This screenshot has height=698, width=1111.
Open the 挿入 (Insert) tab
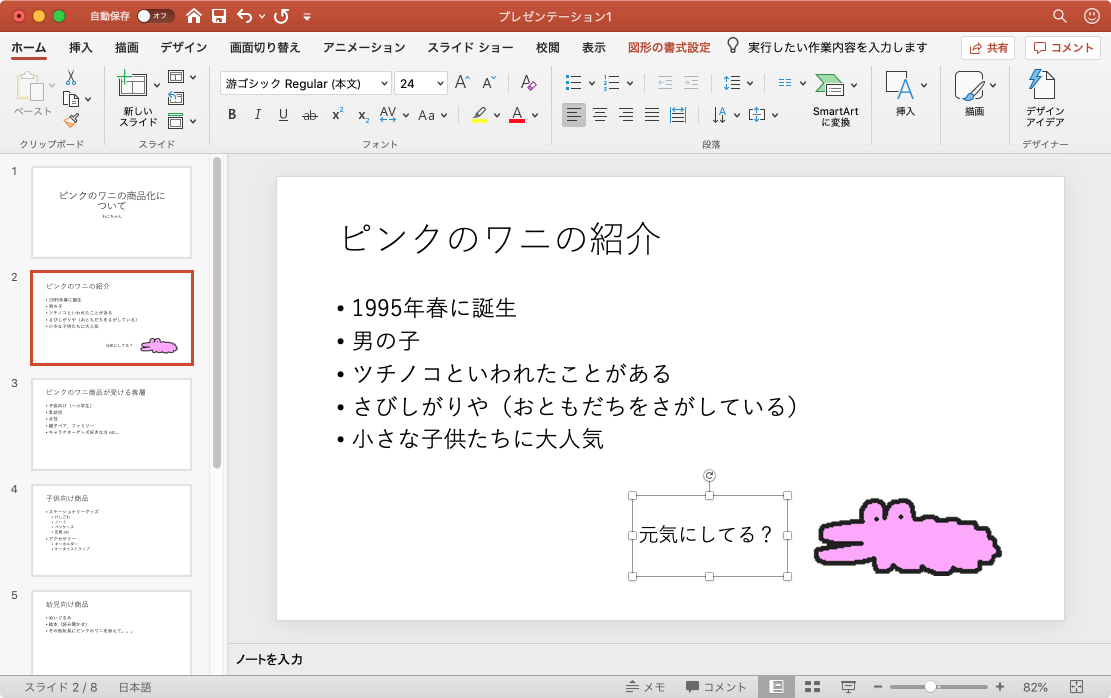point(80,47)
